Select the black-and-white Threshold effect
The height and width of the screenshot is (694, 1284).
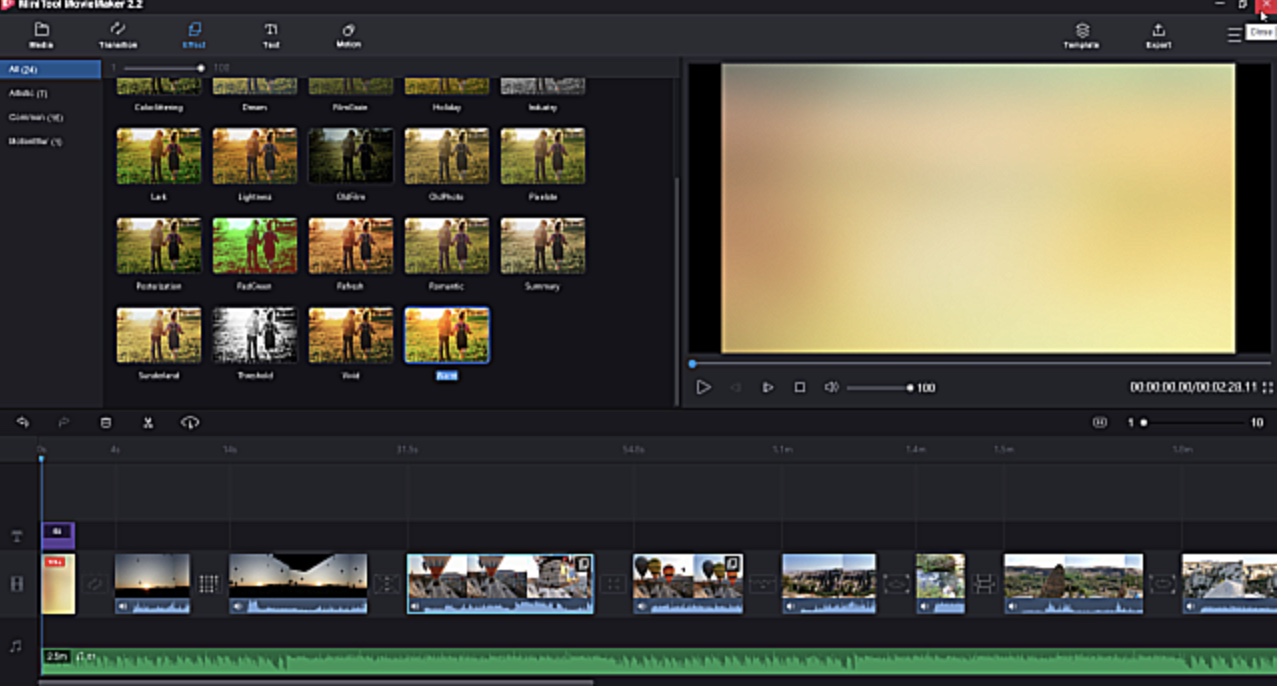(255, 335)
